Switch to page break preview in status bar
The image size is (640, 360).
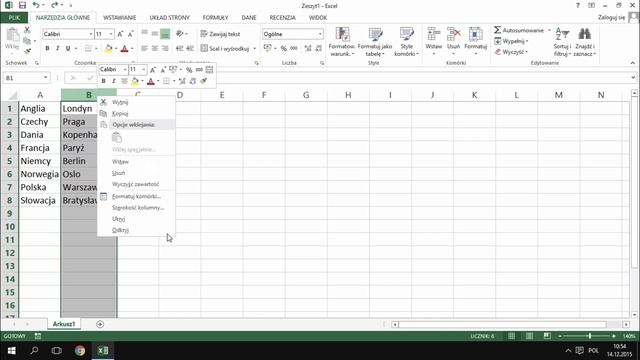(547, 336)
